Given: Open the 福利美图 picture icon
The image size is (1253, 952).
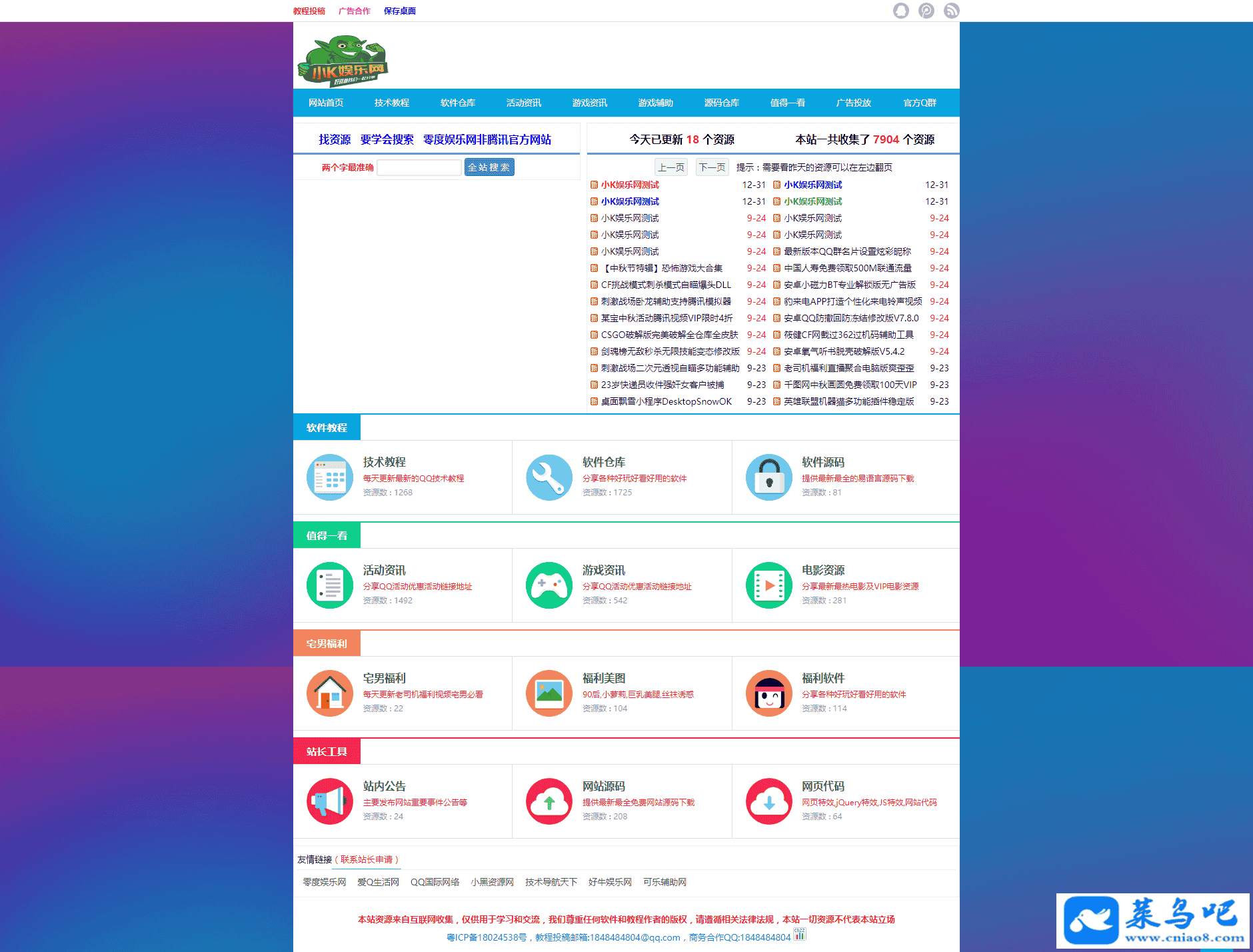Looking at the screenshot, I should (549, 693).
